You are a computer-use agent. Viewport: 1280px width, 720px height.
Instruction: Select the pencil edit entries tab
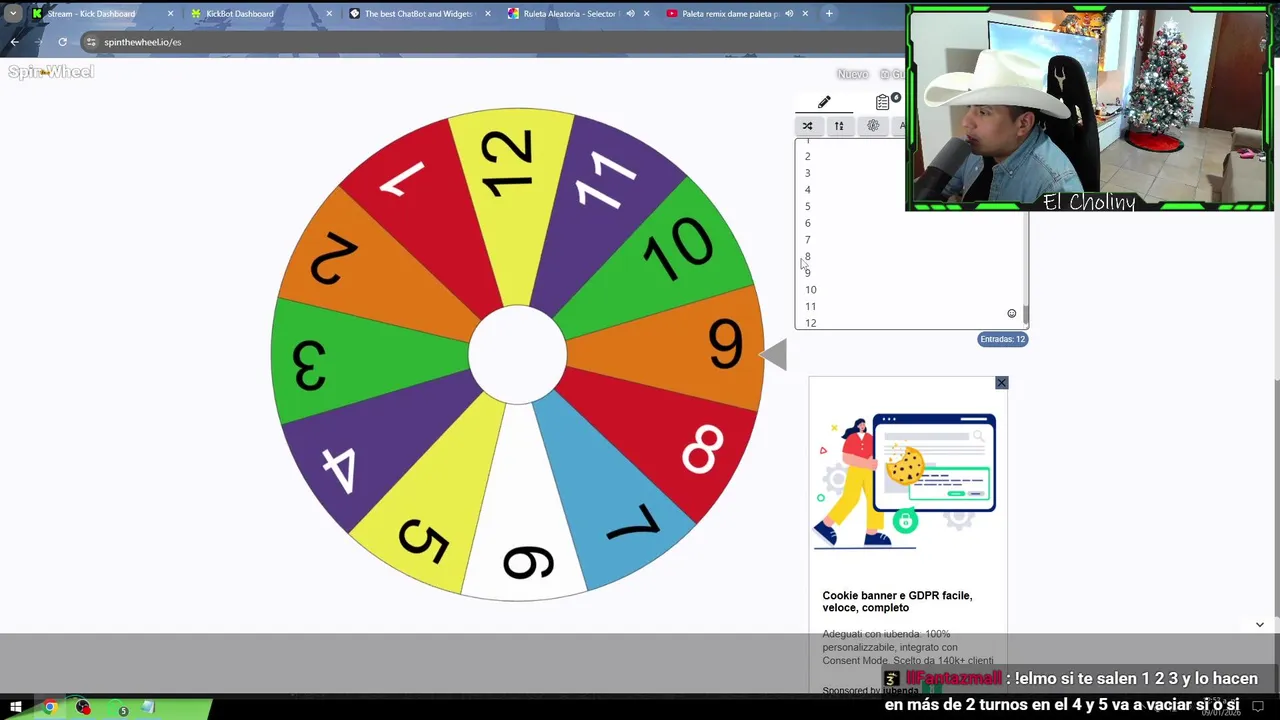[x=824, y=102]
